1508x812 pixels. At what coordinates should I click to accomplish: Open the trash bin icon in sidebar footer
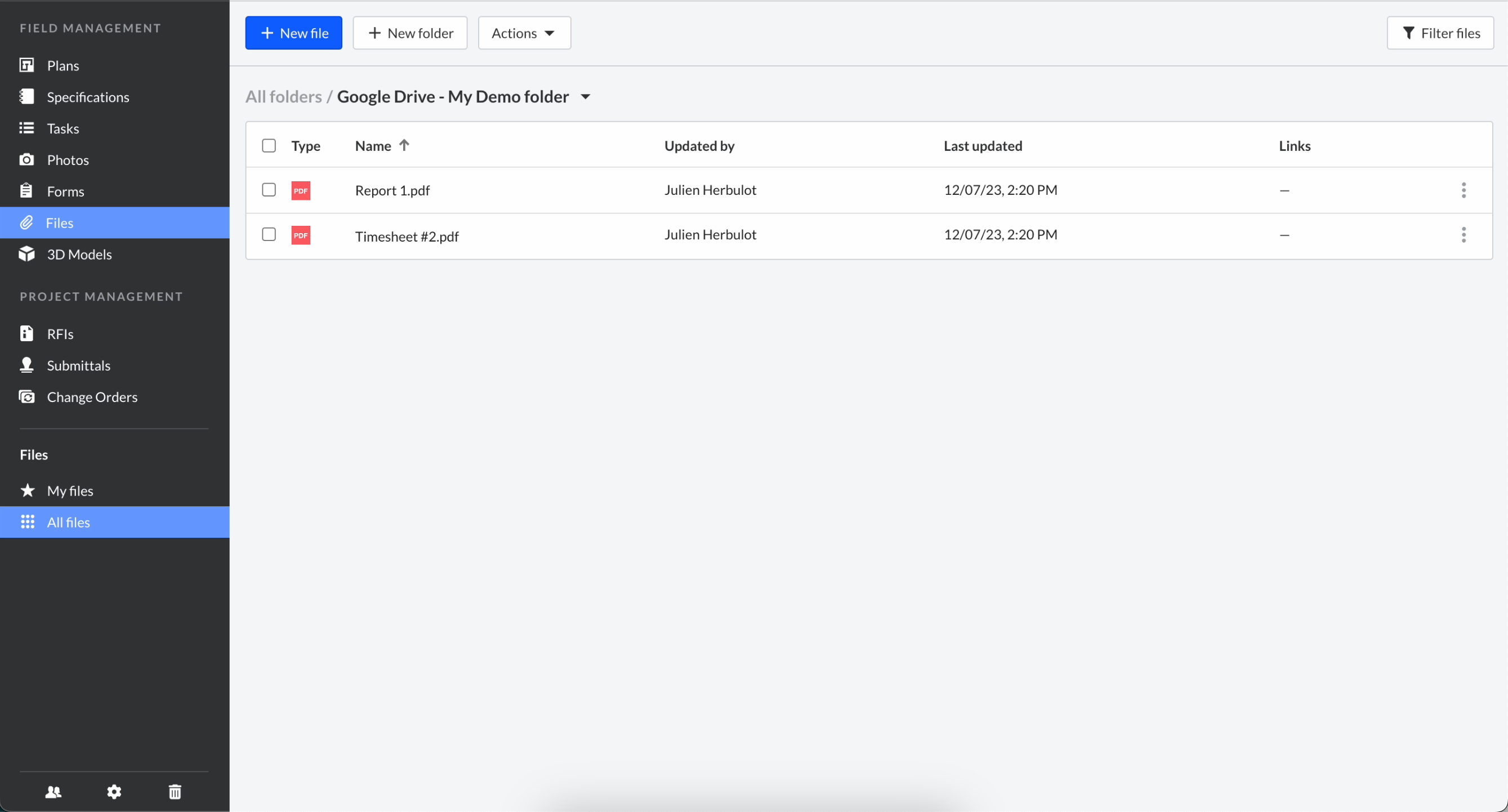(175, 792)
